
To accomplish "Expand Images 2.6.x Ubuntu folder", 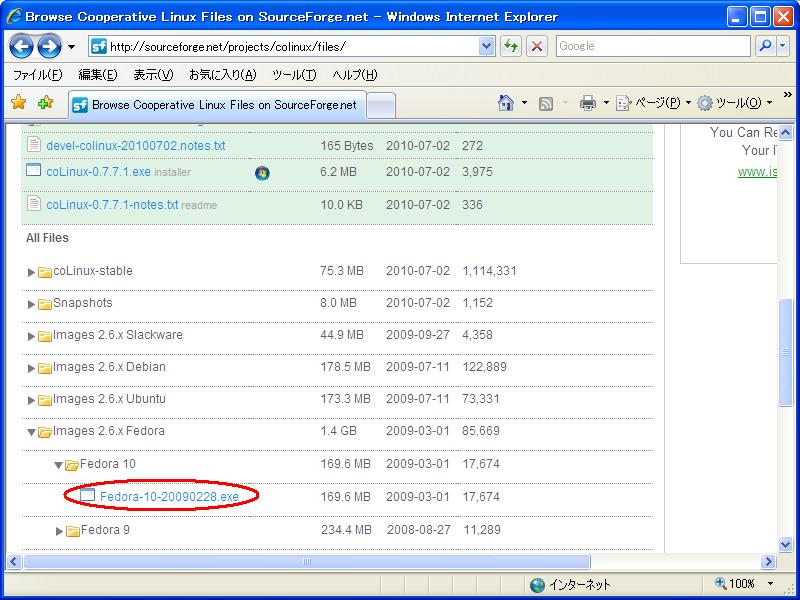I will (32, 401).
